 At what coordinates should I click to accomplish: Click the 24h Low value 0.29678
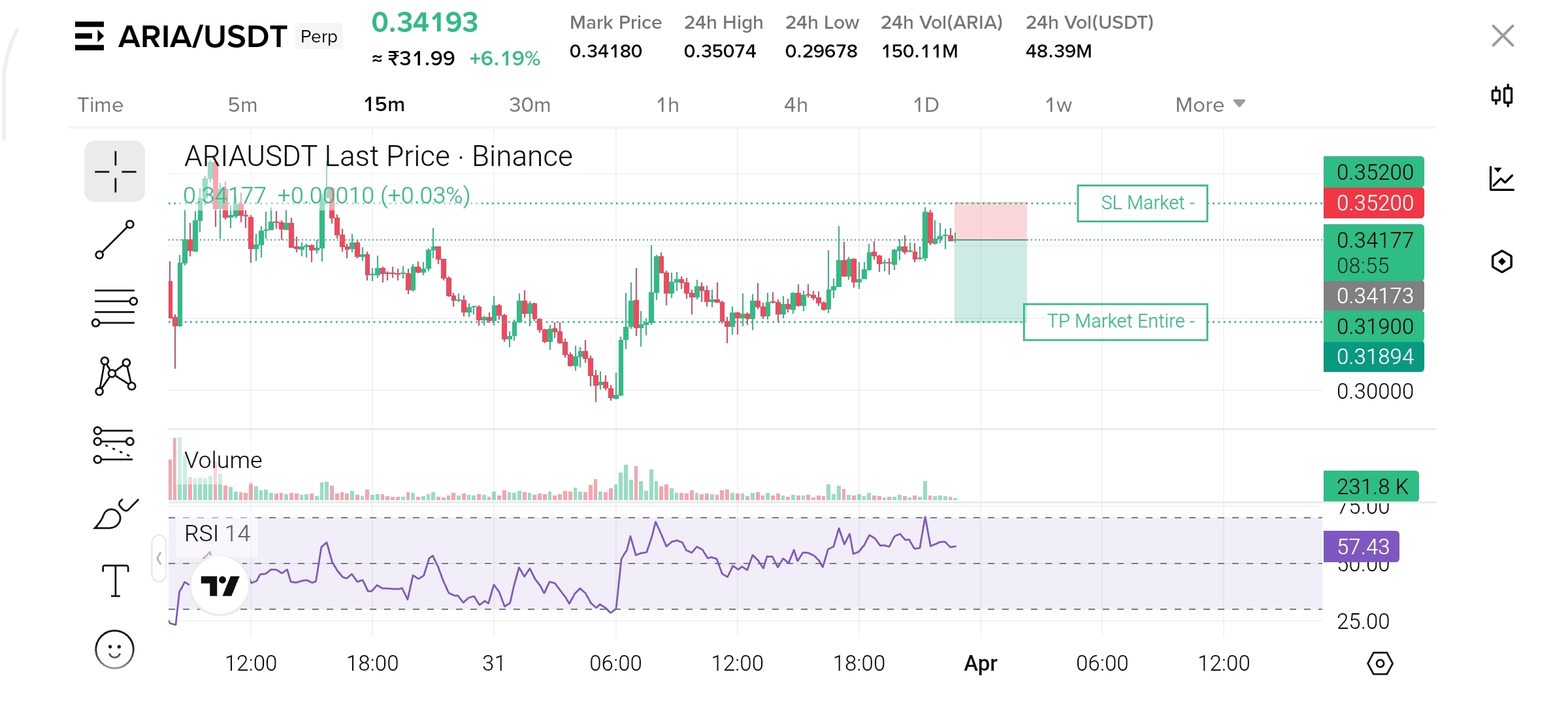(x=821, y=51)
